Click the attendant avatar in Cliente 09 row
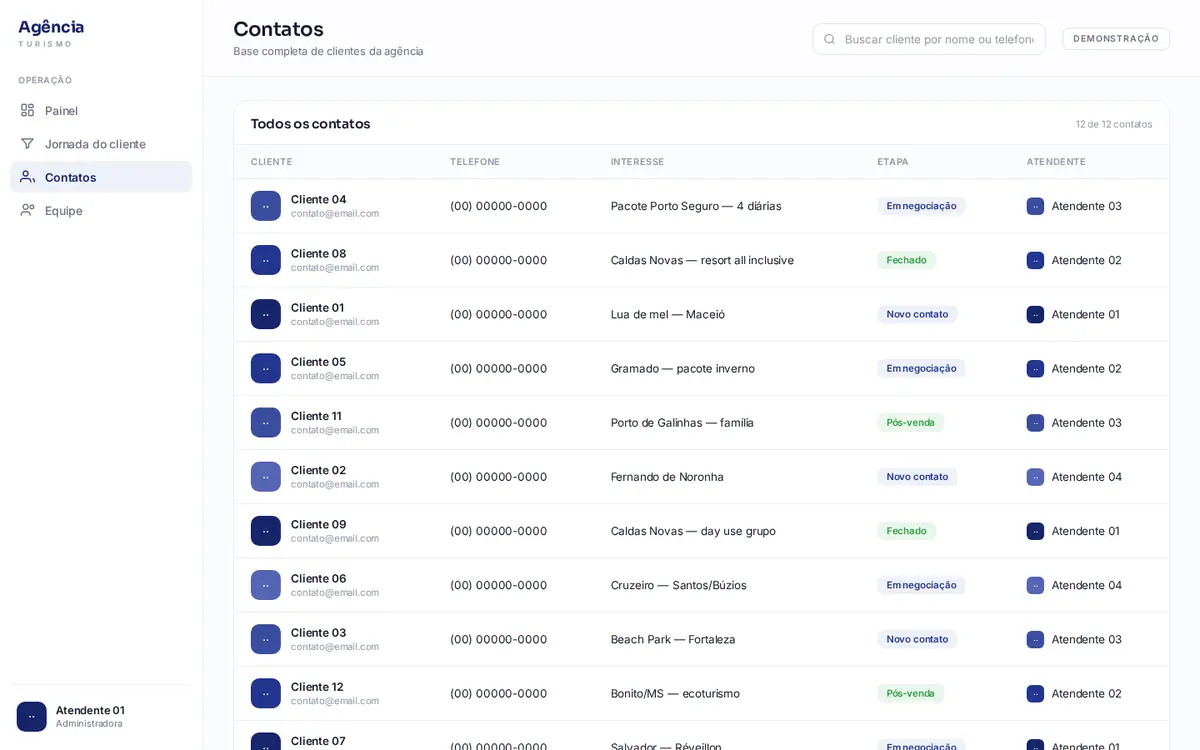 1035,531
